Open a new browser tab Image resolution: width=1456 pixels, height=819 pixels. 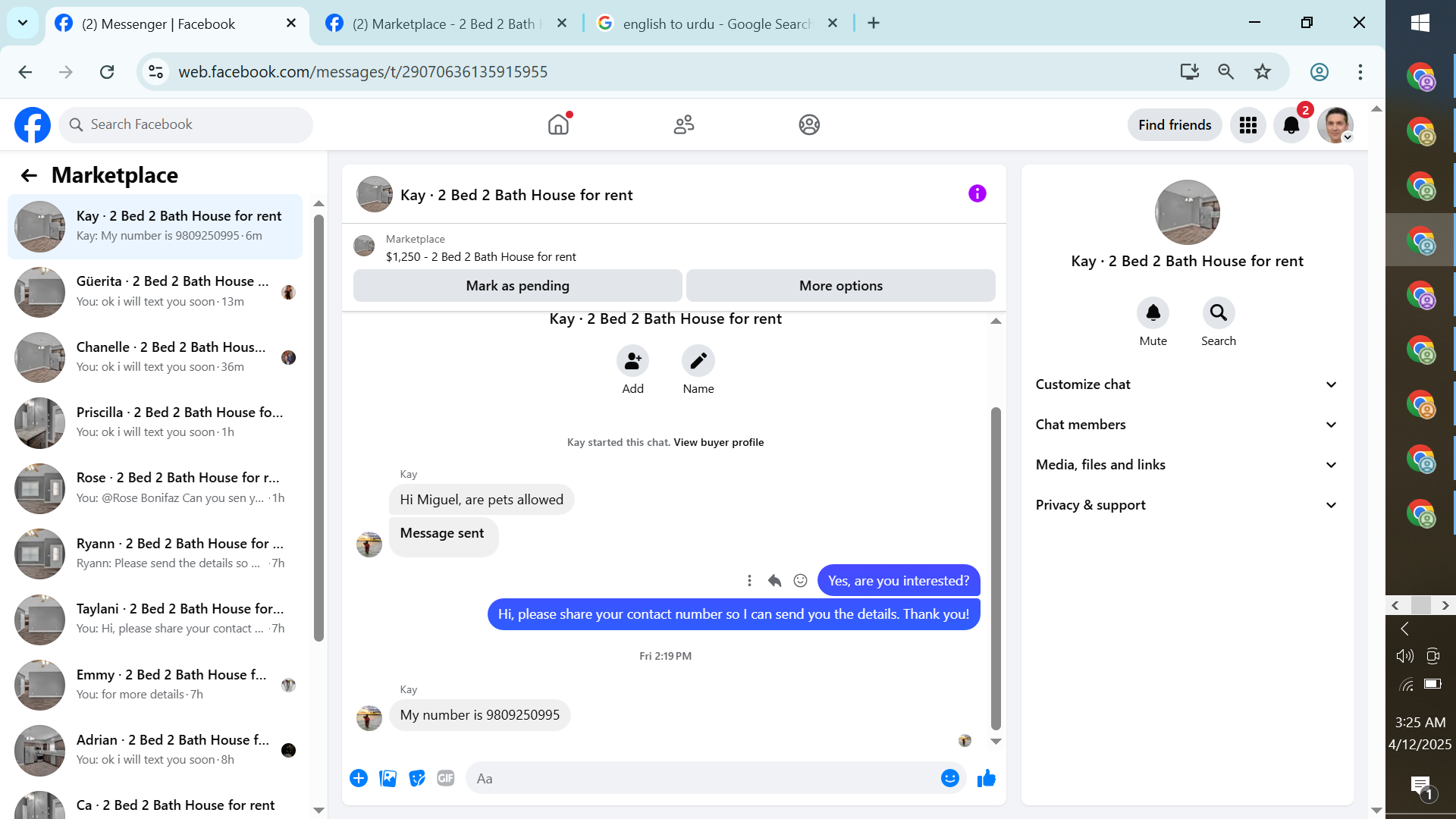tap(874, 23)
